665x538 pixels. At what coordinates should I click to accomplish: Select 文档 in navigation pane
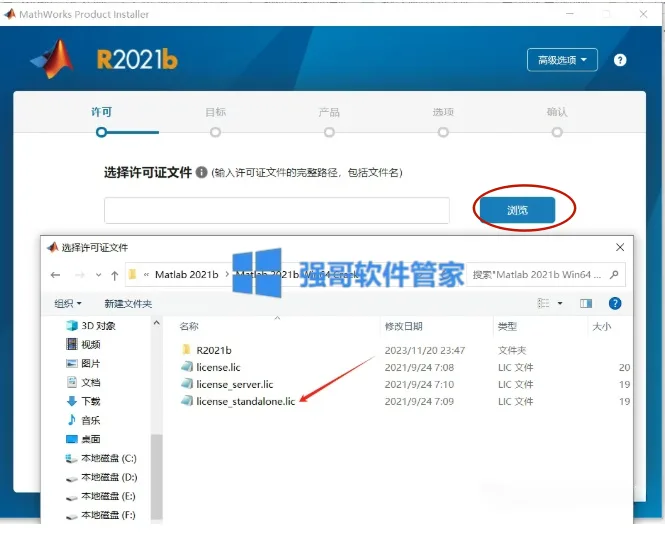(x=84, y=382)
